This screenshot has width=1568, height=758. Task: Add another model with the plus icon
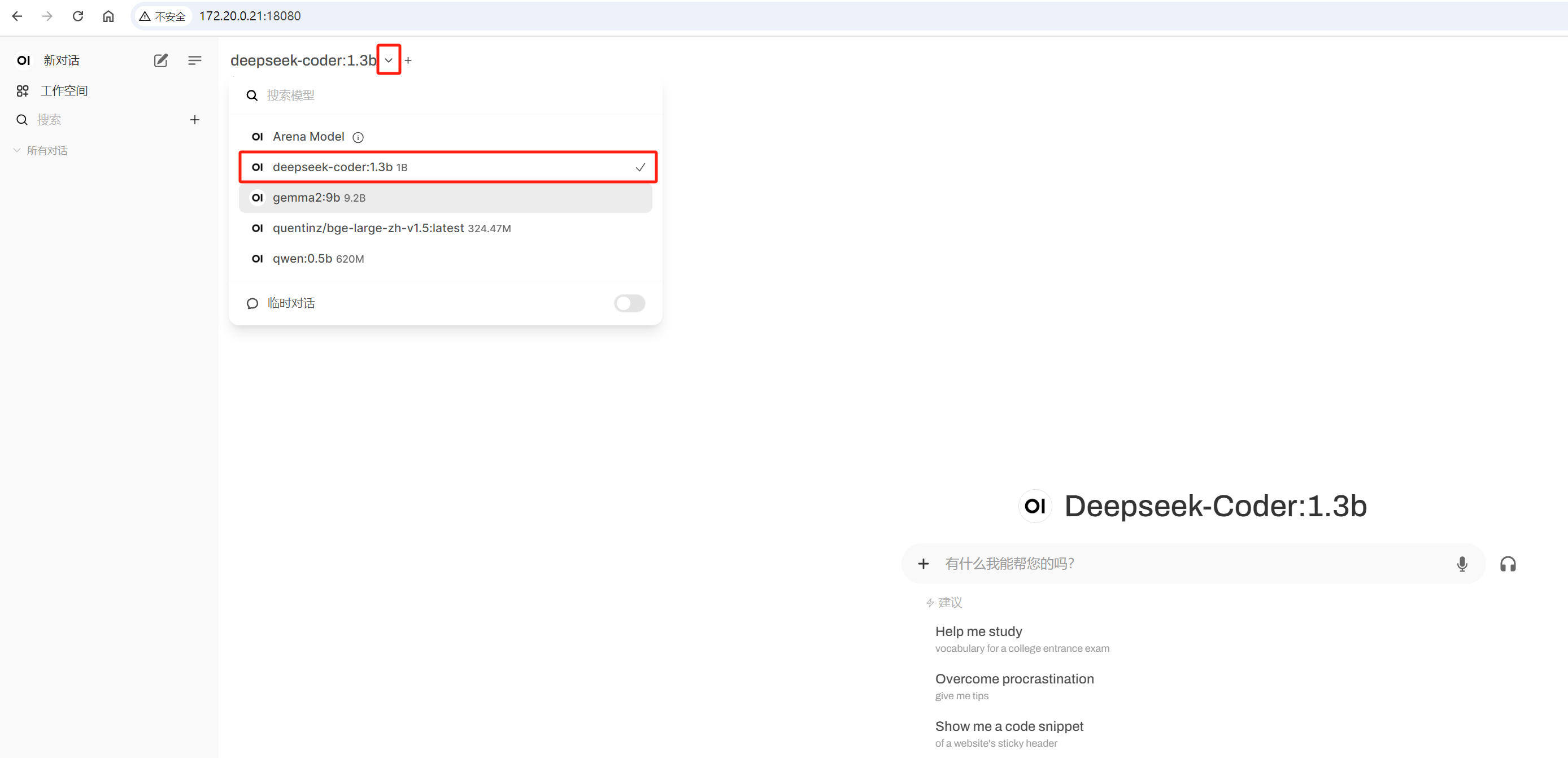point(408,60)
